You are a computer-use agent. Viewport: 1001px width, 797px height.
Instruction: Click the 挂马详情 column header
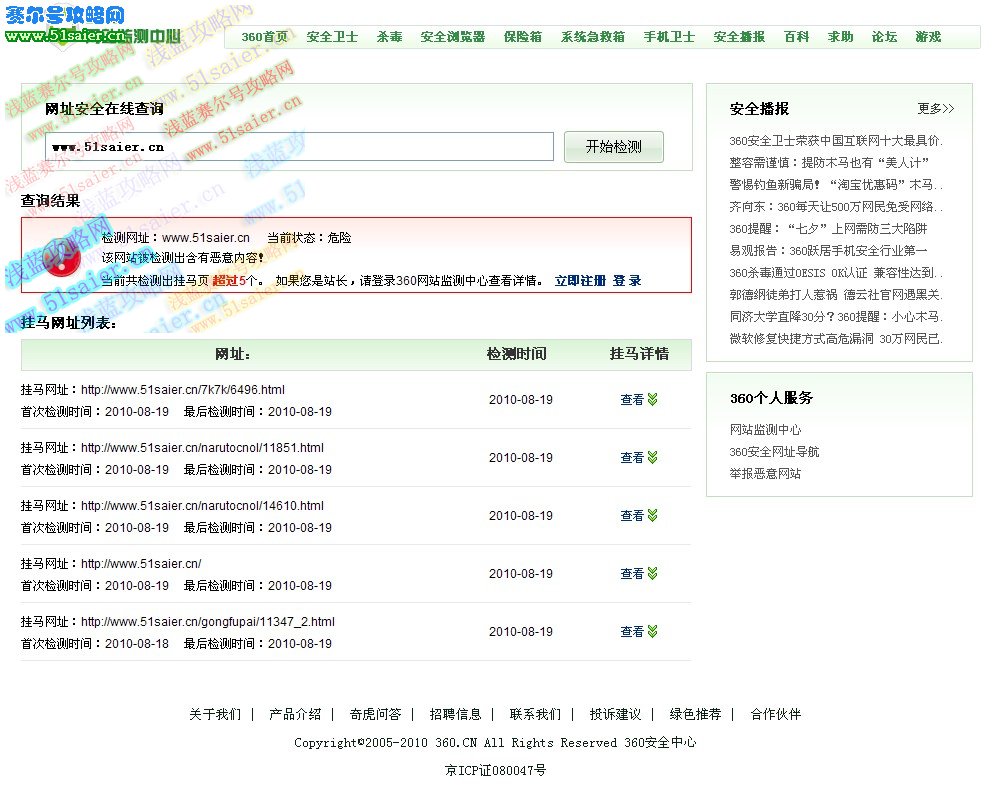tap(639, 354)
